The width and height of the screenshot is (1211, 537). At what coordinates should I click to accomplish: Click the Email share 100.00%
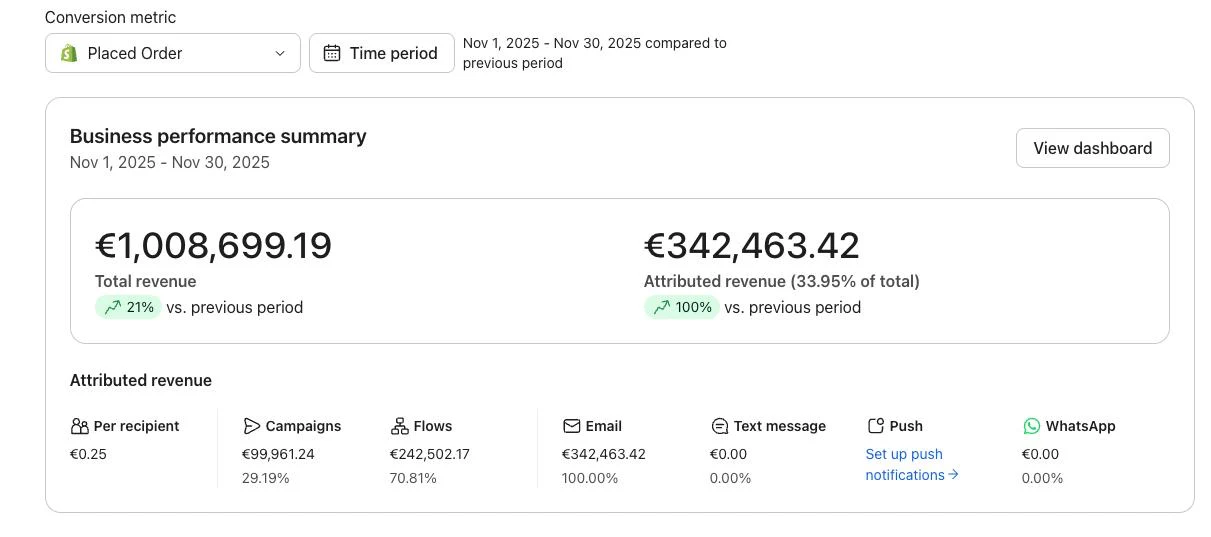click(590, 478)
